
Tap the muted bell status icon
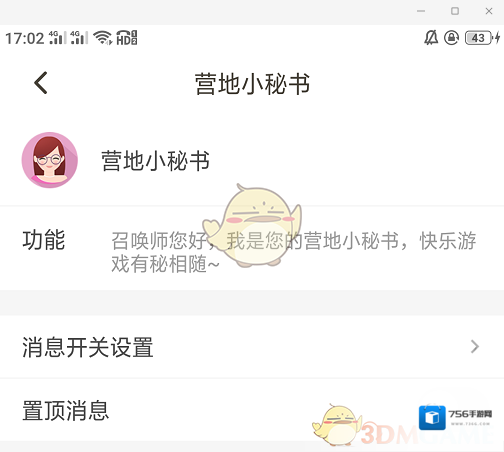pos(431,38)
